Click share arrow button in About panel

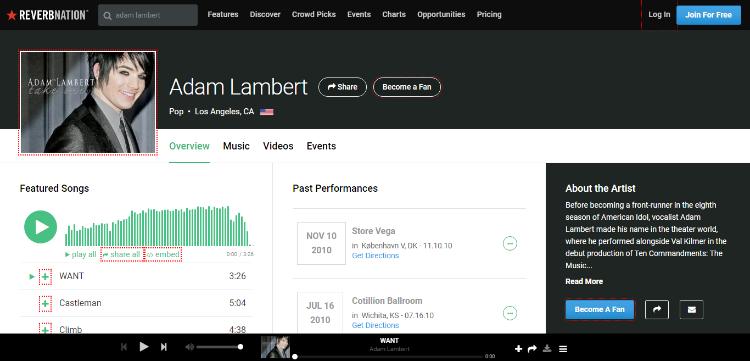click(x=657, y=309)
